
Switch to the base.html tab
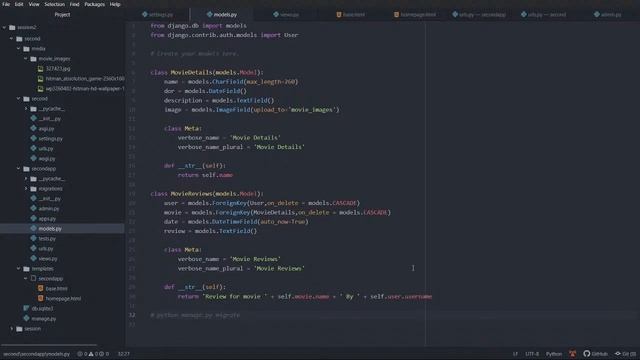(350, 14)
